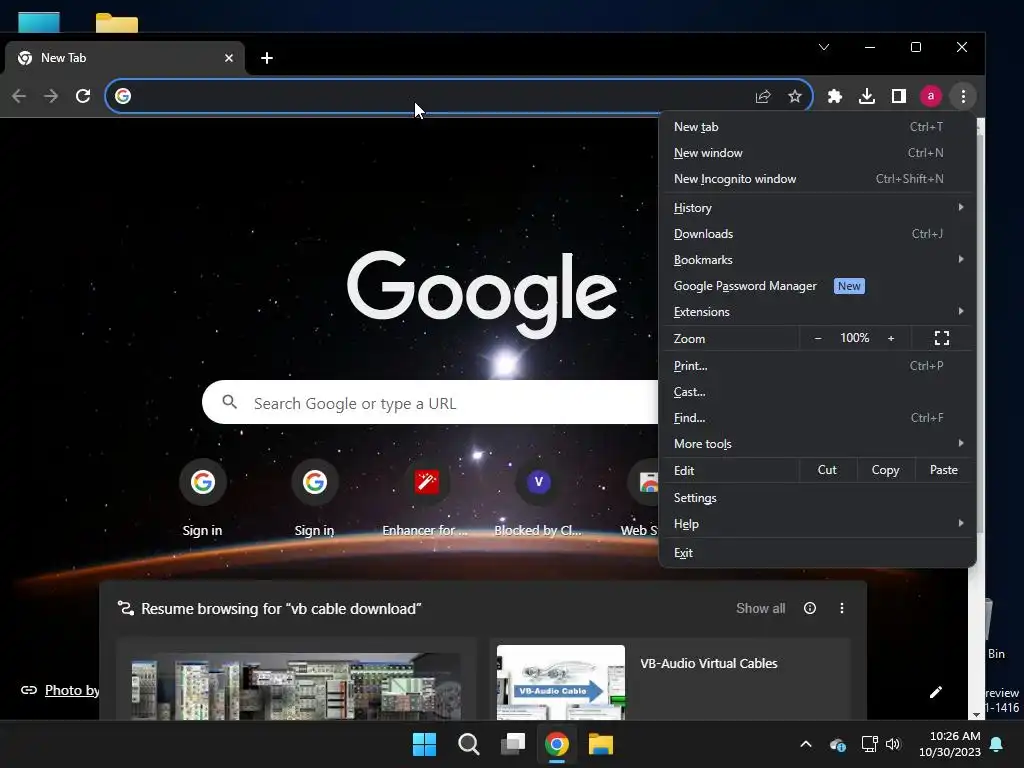Open the tab search chevron
Image resolution: width=1024 pixels, height=768 pixels.
(824, 47)
